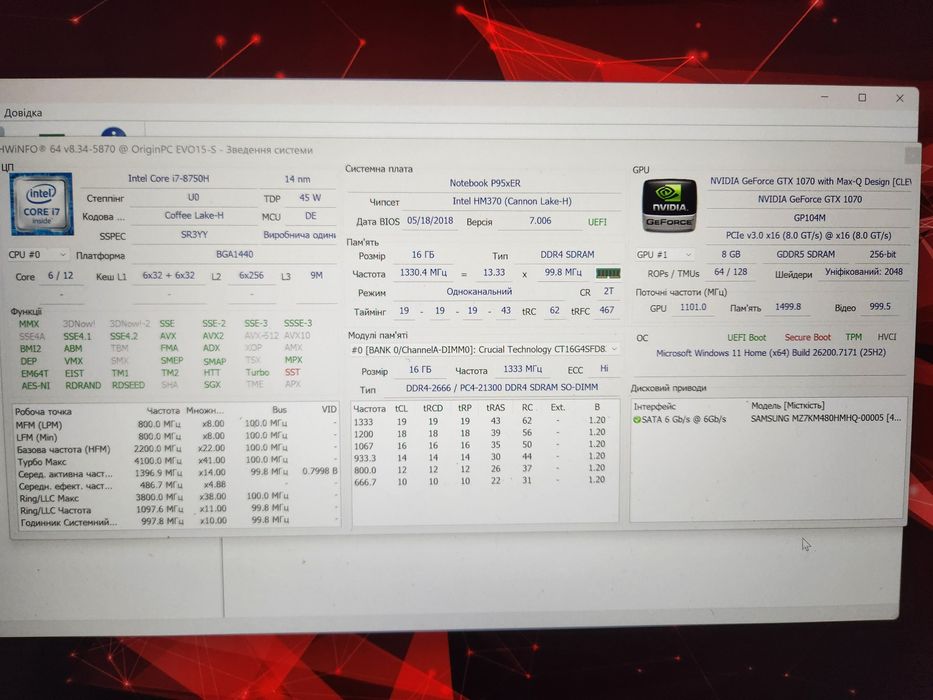The width and height of the screenshot is (933, 700).
Task: Select the Intel Core i7-8750H name field
Action: pyautogui.click(x=168, y=179)
